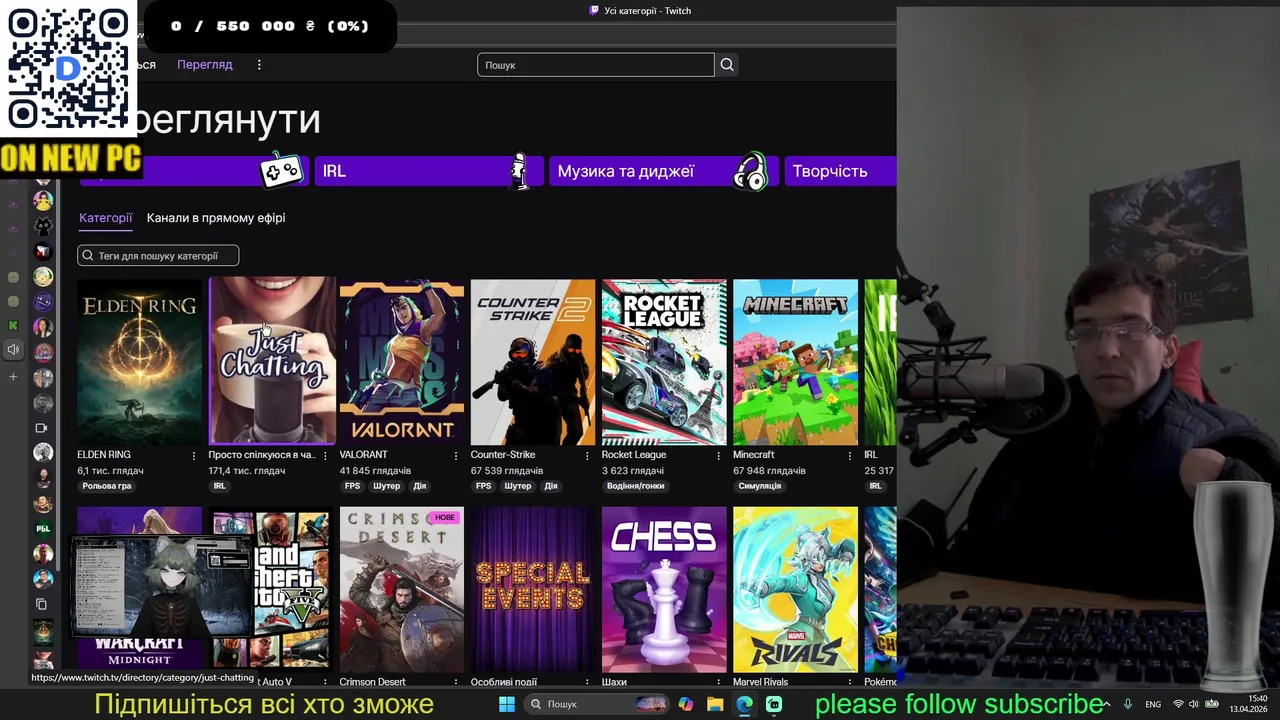Open the ENG language switcher

(1153, 705)
